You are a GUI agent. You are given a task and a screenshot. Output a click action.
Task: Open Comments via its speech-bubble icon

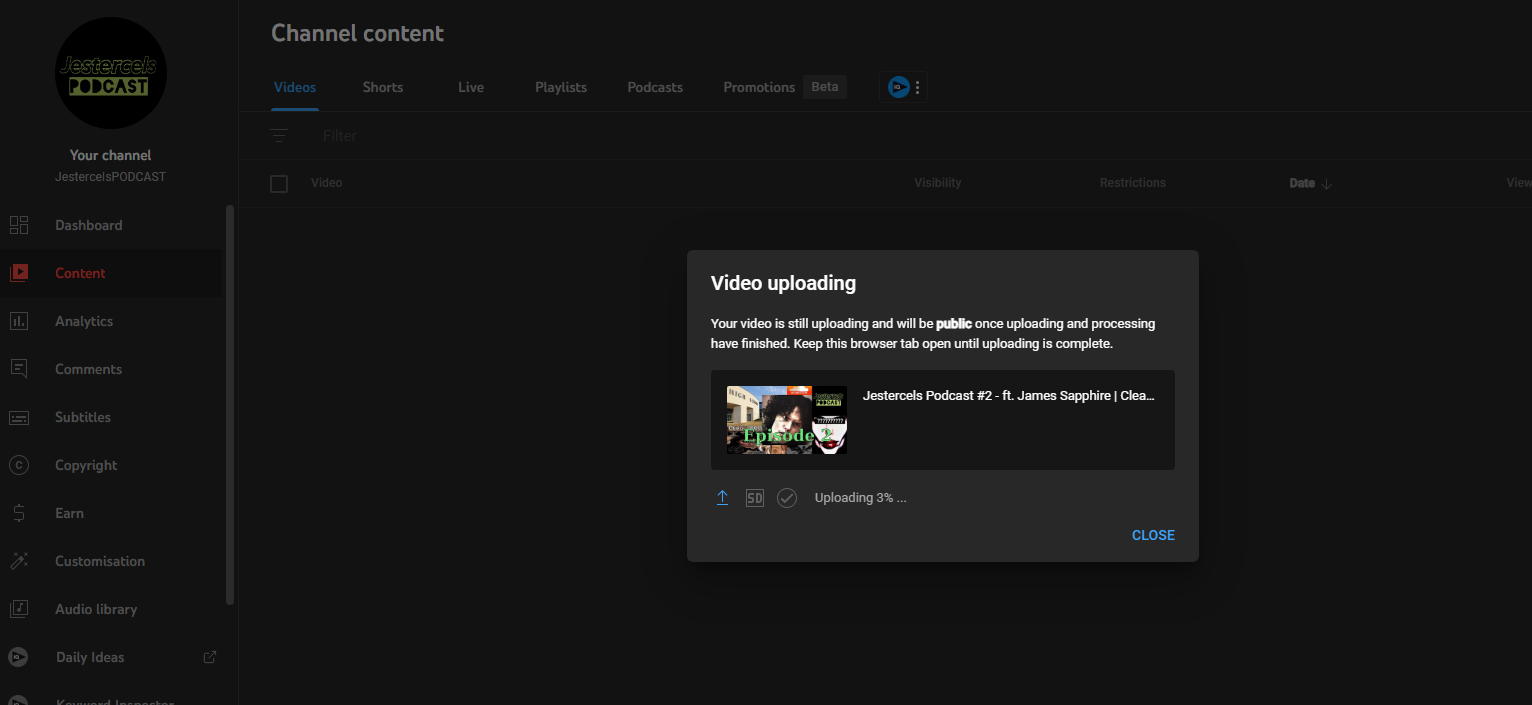[18, 369]
